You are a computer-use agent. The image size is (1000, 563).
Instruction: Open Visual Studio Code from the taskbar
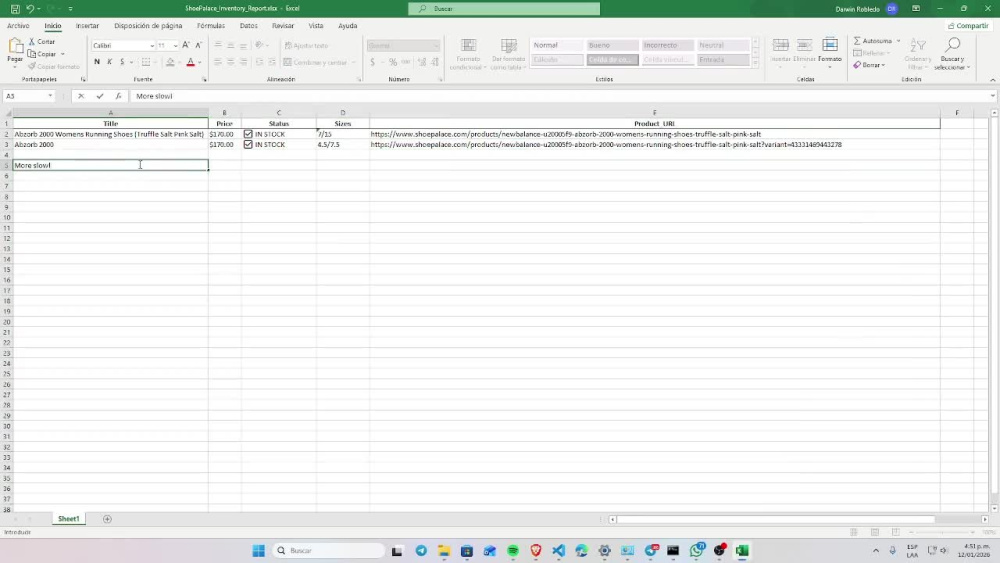(x=559, y=551)
